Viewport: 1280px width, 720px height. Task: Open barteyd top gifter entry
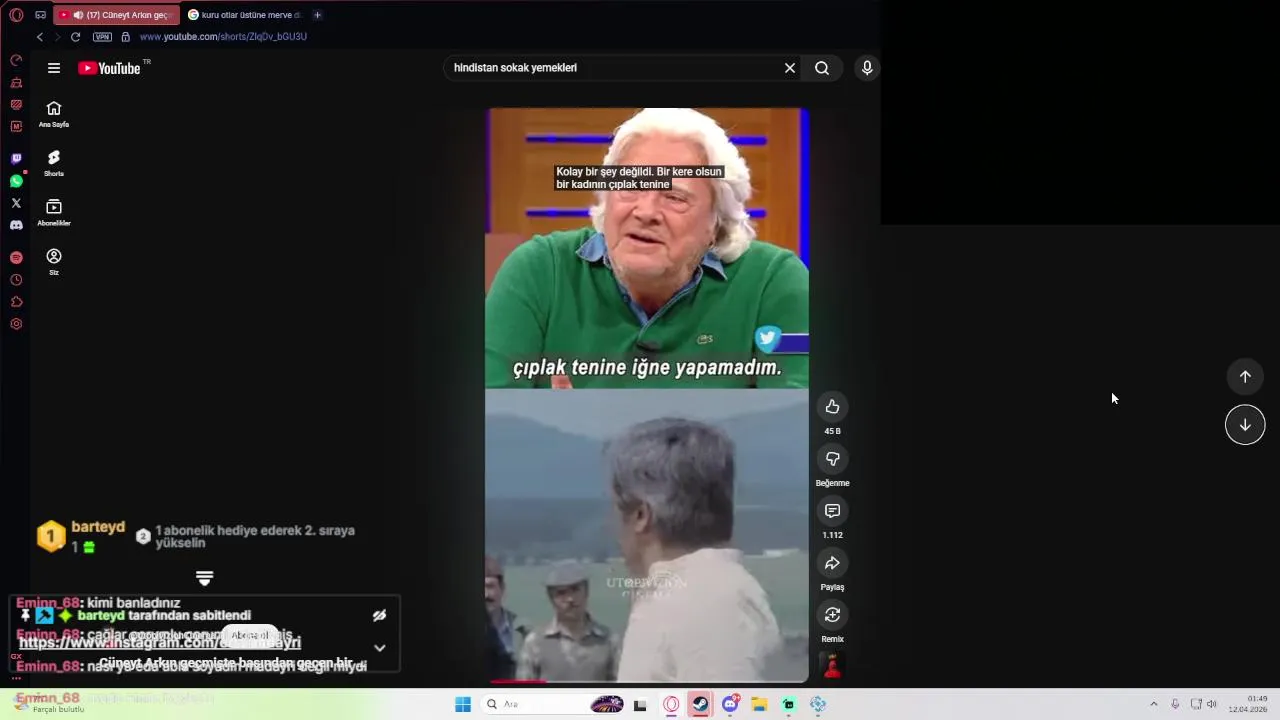(x=82, y=537)
